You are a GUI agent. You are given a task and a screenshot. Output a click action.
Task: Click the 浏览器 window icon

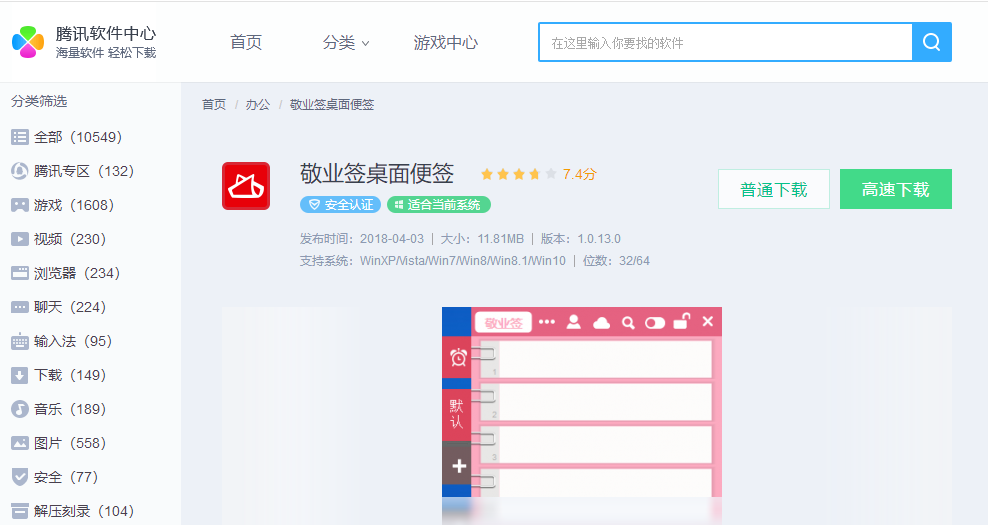[x=20, y=273]
